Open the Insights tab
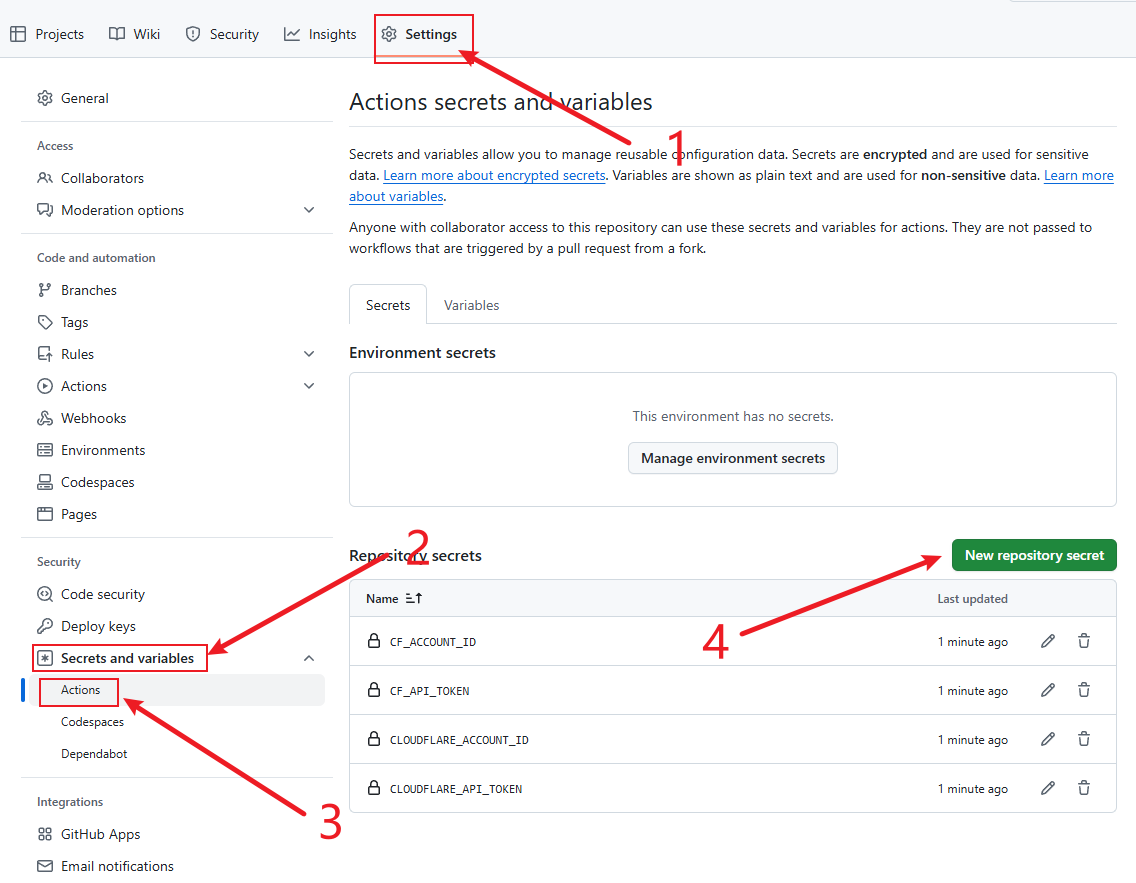 point(320,34)
